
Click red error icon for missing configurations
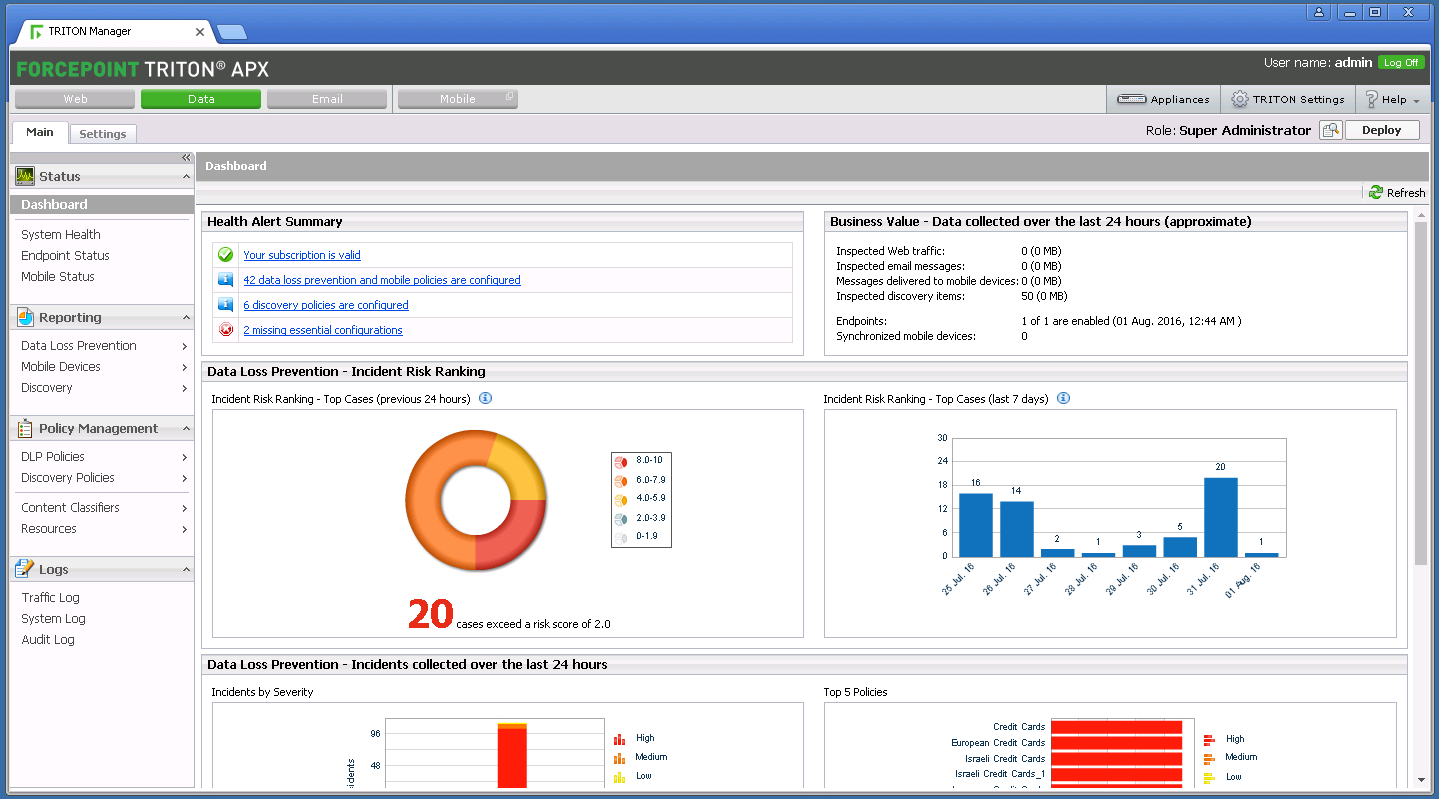click(x=225, y=330)
